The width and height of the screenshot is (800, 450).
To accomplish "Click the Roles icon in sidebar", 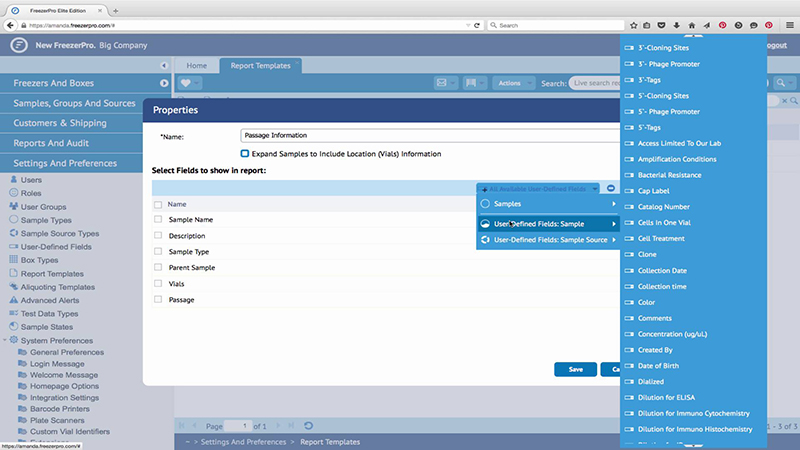I will pos(14,193).
